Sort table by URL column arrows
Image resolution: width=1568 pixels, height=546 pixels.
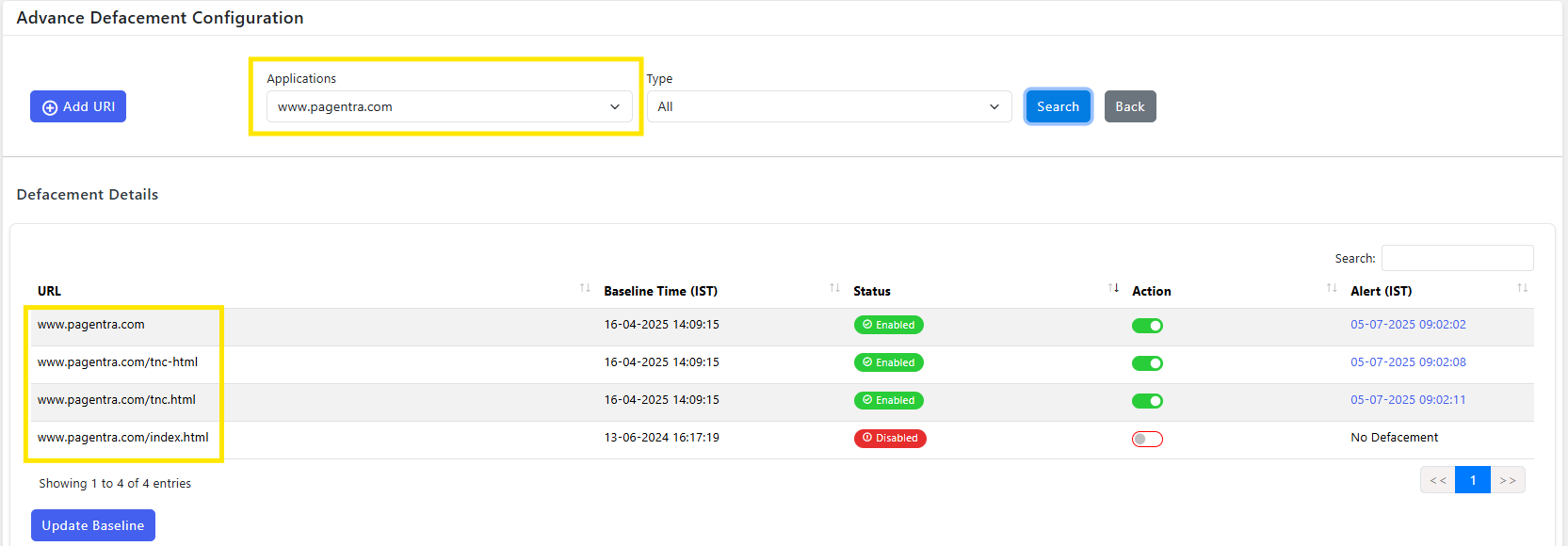[585, 288]
